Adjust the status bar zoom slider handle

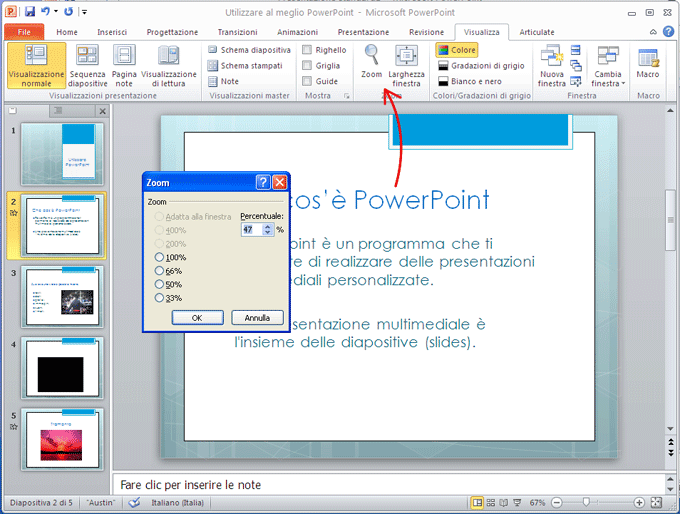coord(586,502)
